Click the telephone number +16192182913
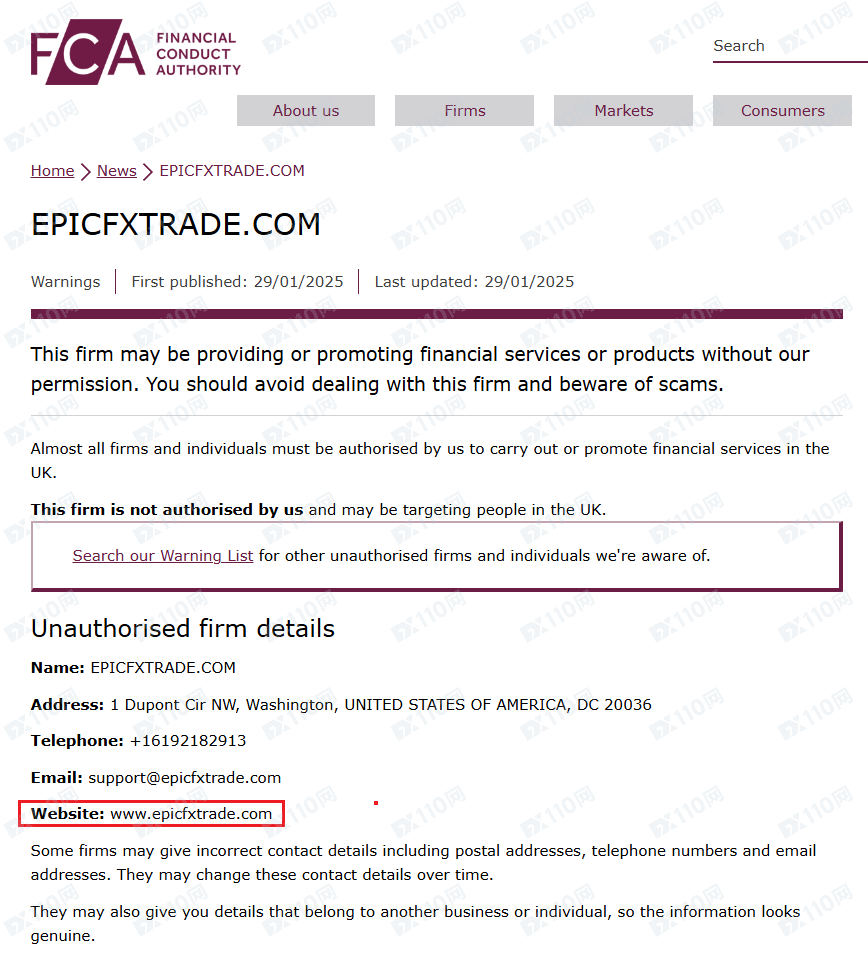This screenshot has height=959, width=868. [188, 741]
